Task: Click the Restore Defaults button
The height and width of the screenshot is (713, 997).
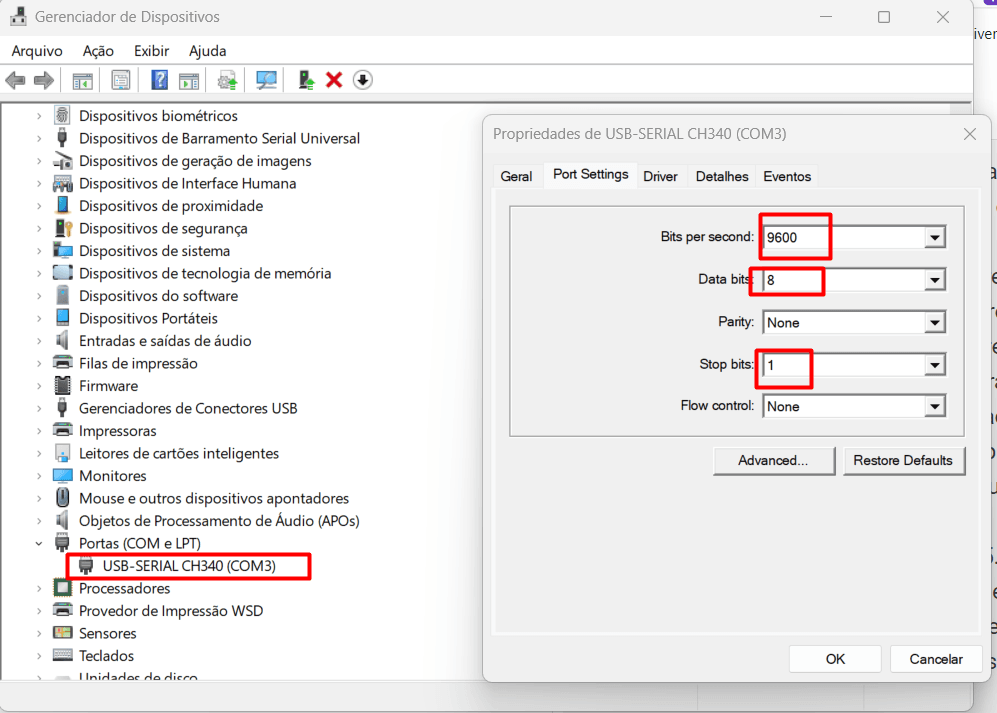Action: click(x=904, y=460)
